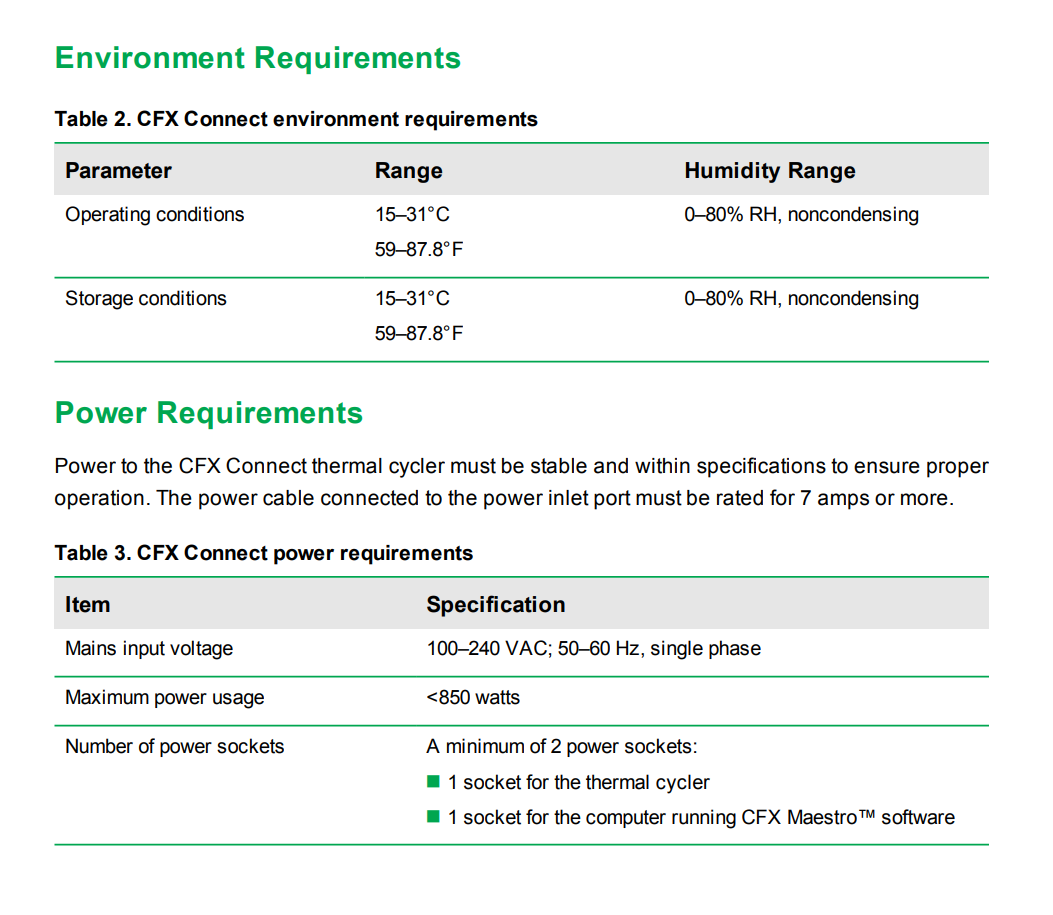Image resolution: width=1053 pixels, height=915 pixels.
Task: Select the "Table 3. CFX Connect power requirements" caption
Action: (264, 552)
